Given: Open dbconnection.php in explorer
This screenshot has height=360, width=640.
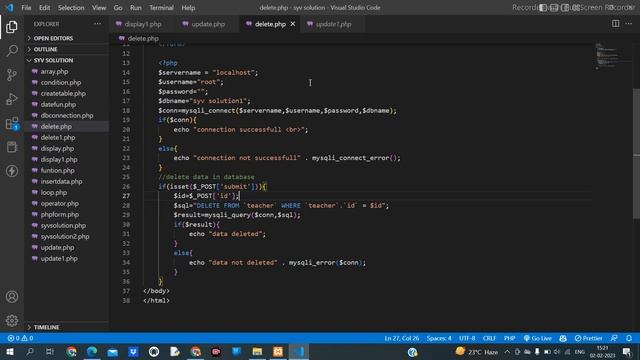Looking at the screenshot, I should [x=67, y=116].
